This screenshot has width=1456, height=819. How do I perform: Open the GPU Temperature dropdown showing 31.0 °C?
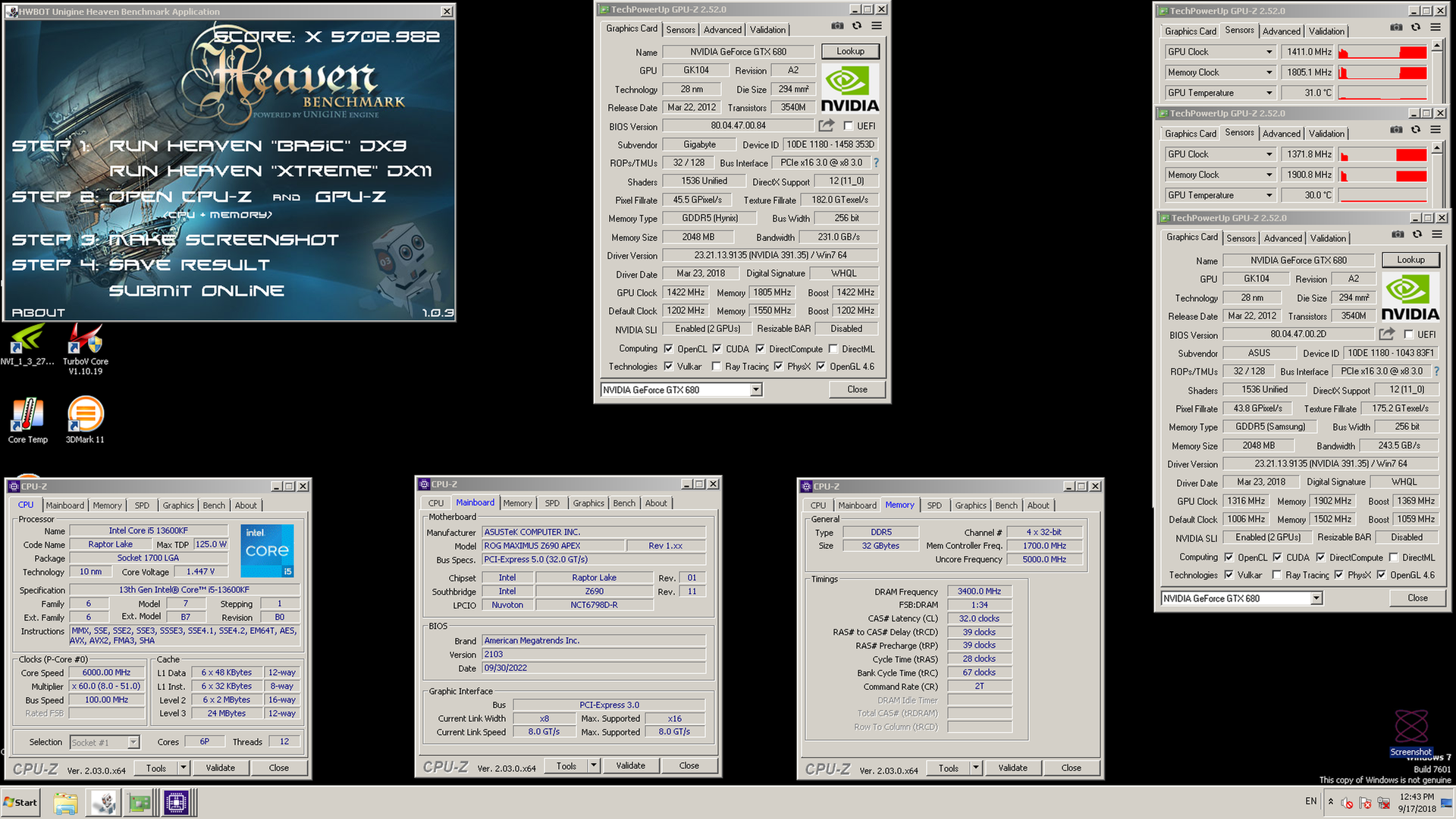tap(1269, 93)
